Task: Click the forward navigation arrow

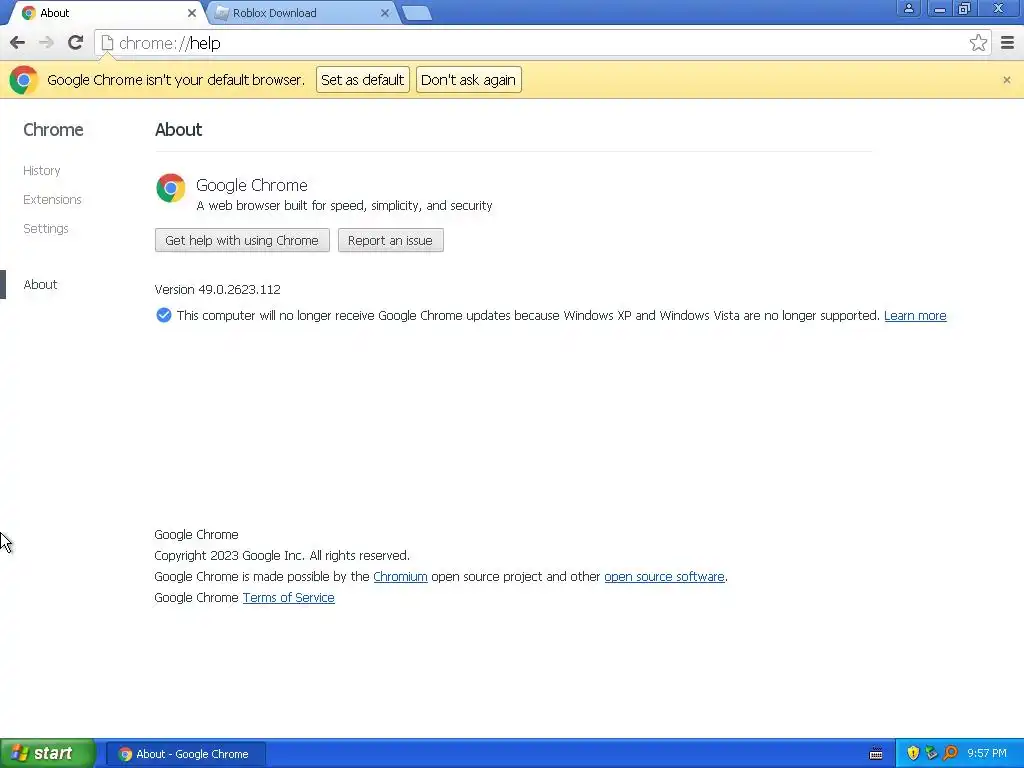Action: [46, 43]
